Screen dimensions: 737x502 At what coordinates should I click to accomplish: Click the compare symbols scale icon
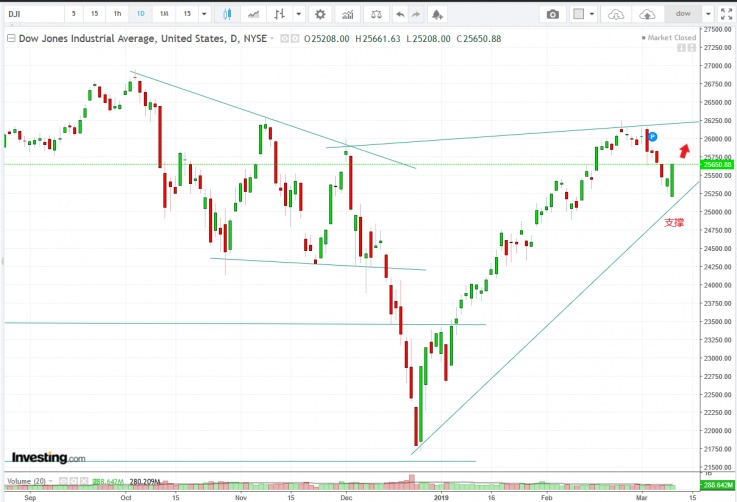[376, 14]
